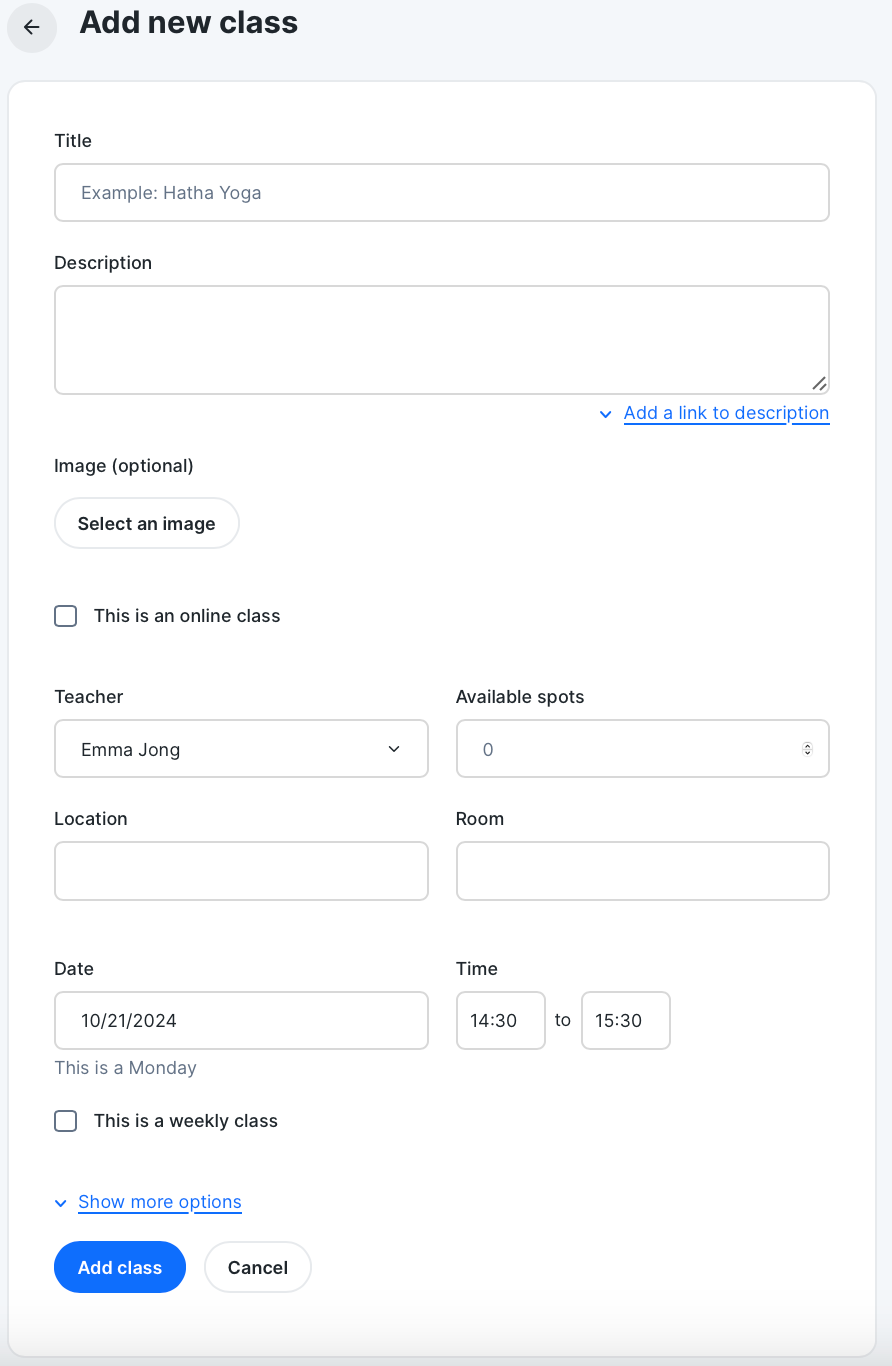Viewport: 892px width, 1366px height.
Task: Click the chevron beside Show more options
Action: (61, 1203)
